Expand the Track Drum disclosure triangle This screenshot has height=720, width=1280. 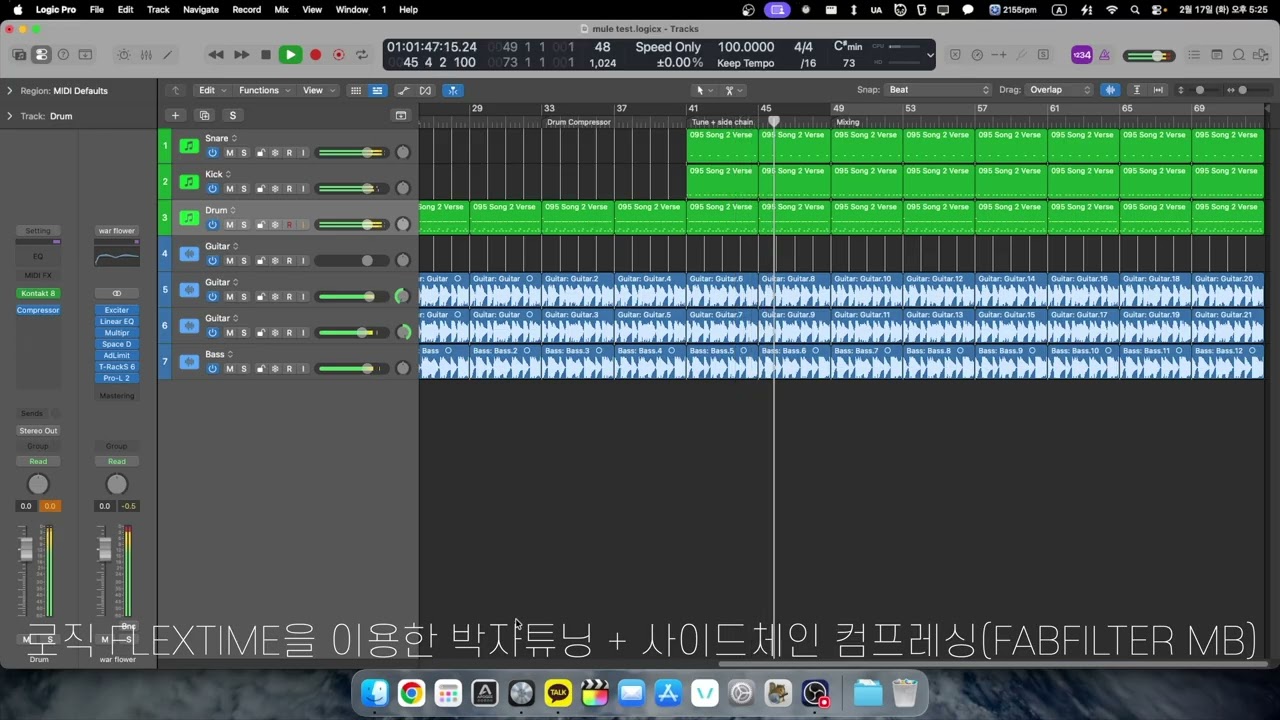[10, 116]
